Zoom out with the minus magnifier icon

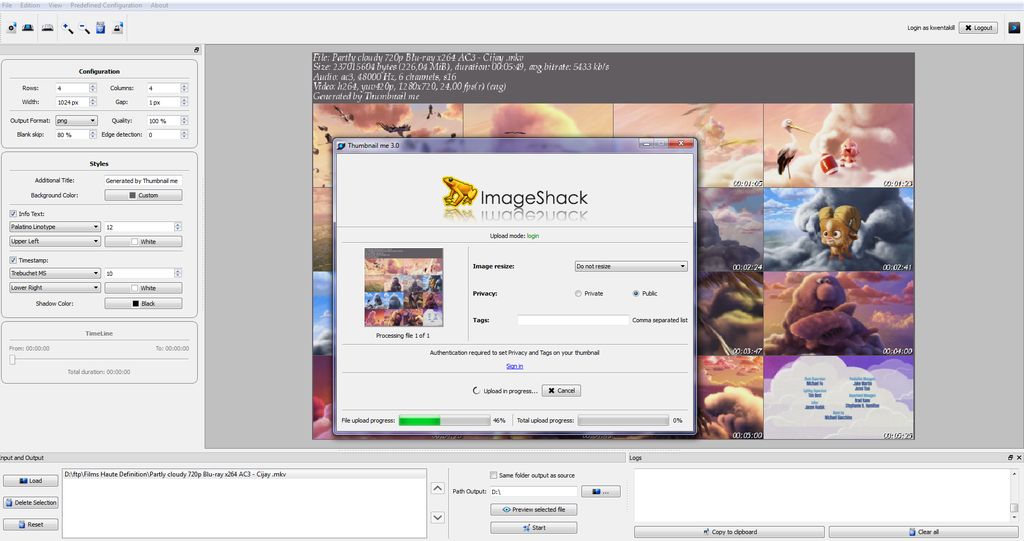click(84, 28)
